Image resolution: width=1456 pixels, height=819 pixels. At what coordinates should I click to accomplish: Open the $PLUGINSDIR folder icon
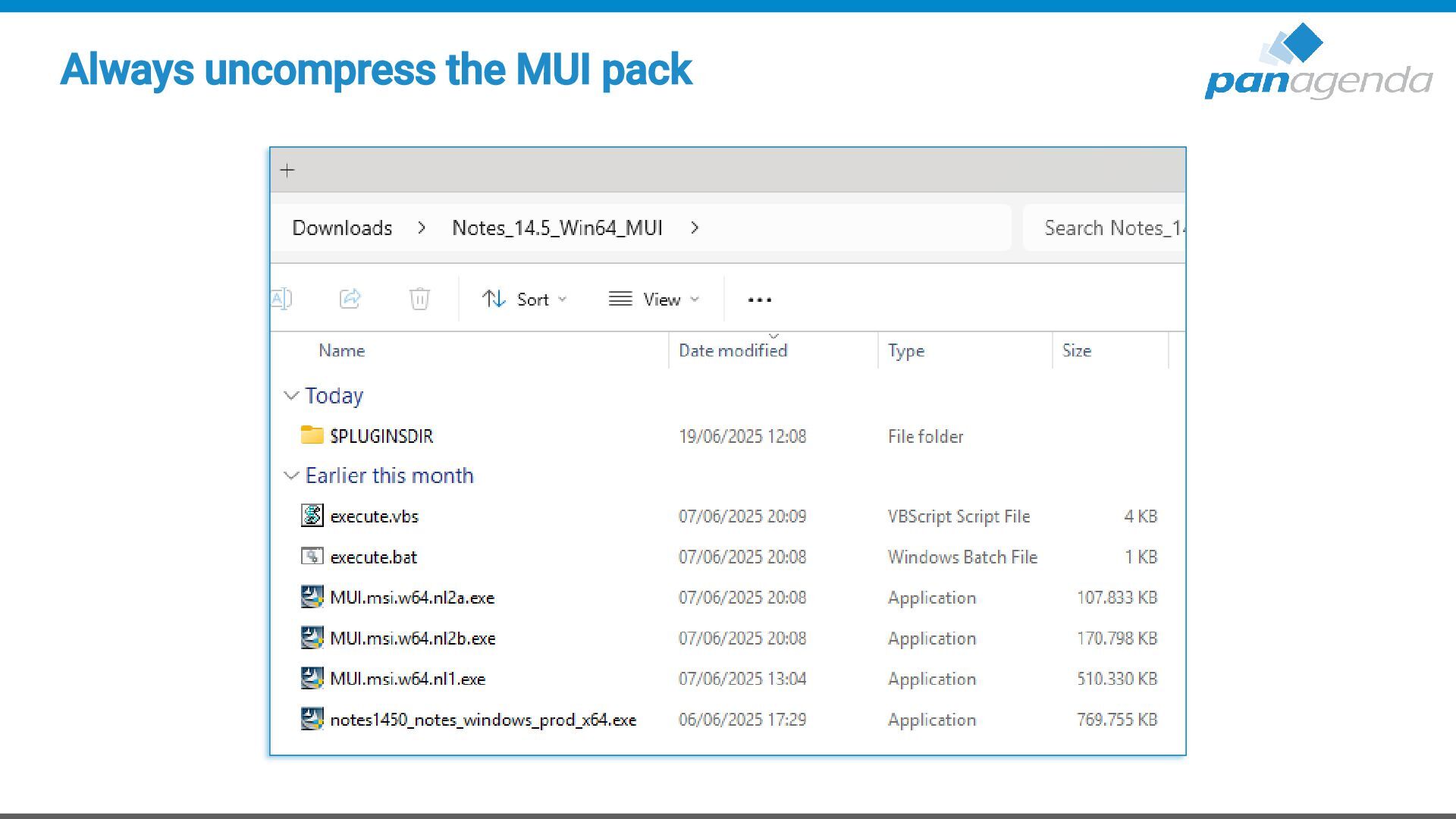(x=312, y=435)
